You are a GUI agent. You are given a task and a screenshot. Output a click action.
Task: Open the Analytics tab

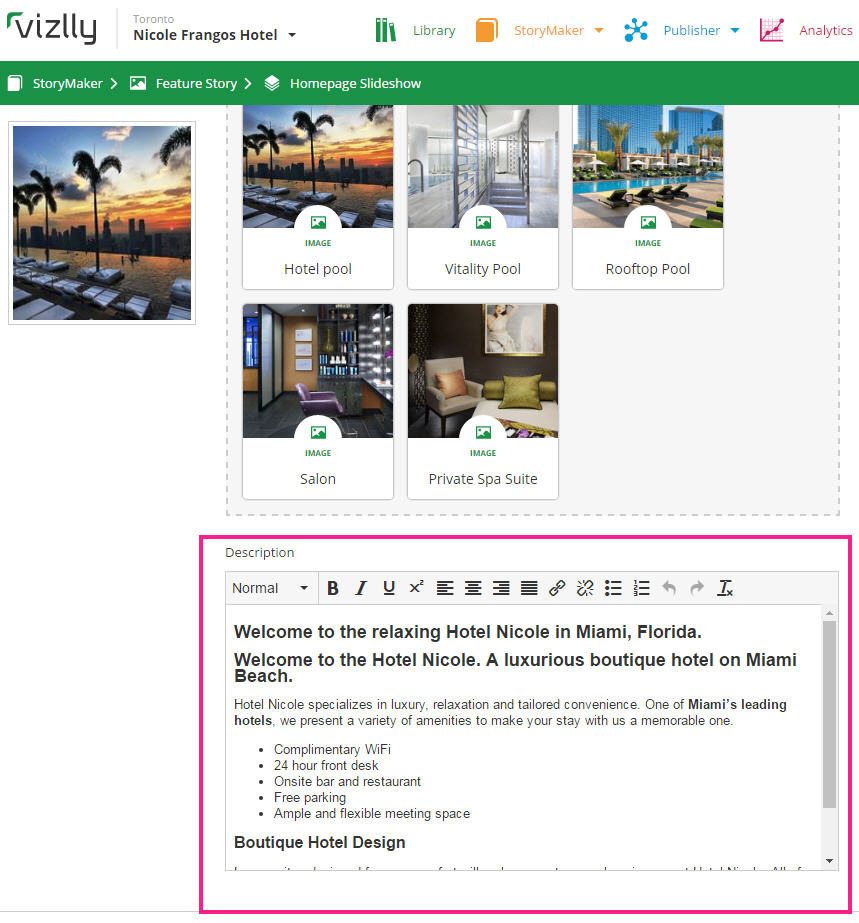(x=825, y=30)
